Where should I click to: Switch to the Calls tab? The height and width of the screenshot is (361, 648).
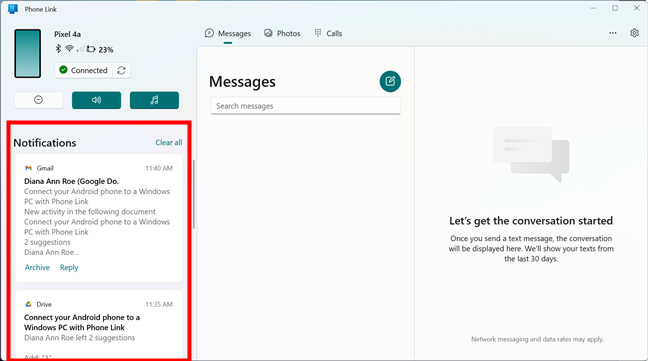click(x=328, y=33)
